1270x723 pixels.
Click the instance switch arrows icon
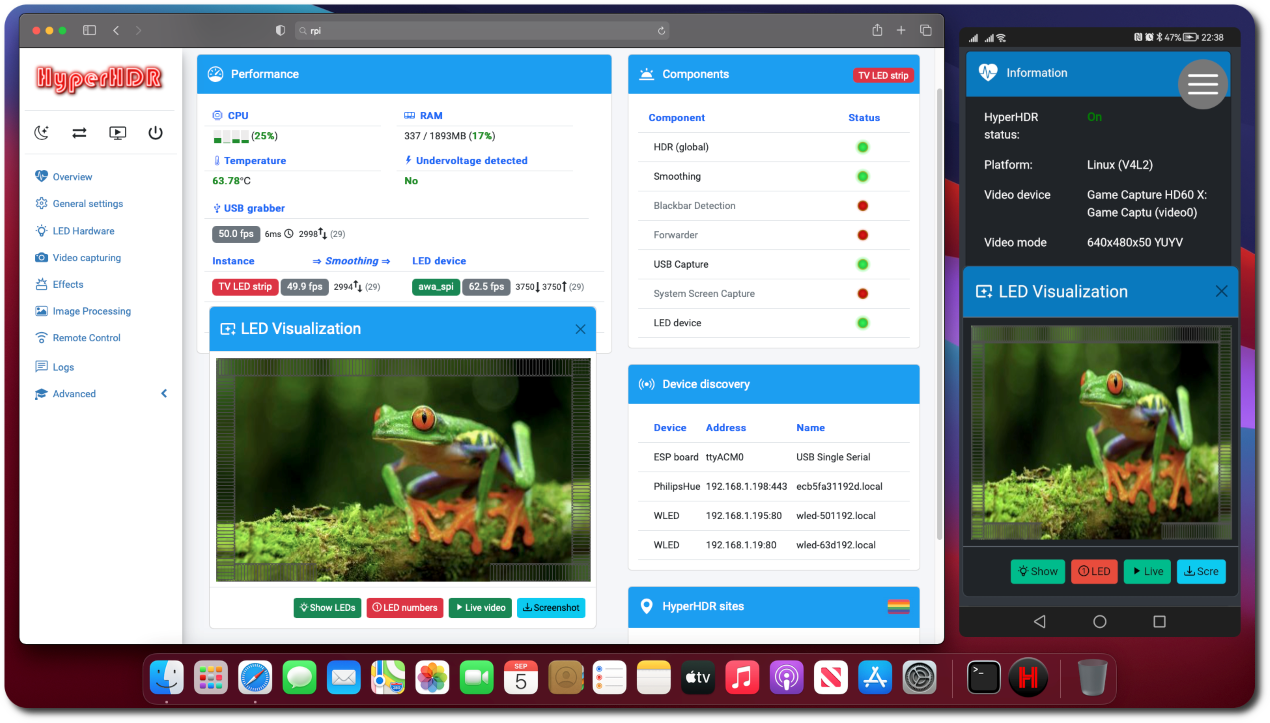[x=79, y=133]
